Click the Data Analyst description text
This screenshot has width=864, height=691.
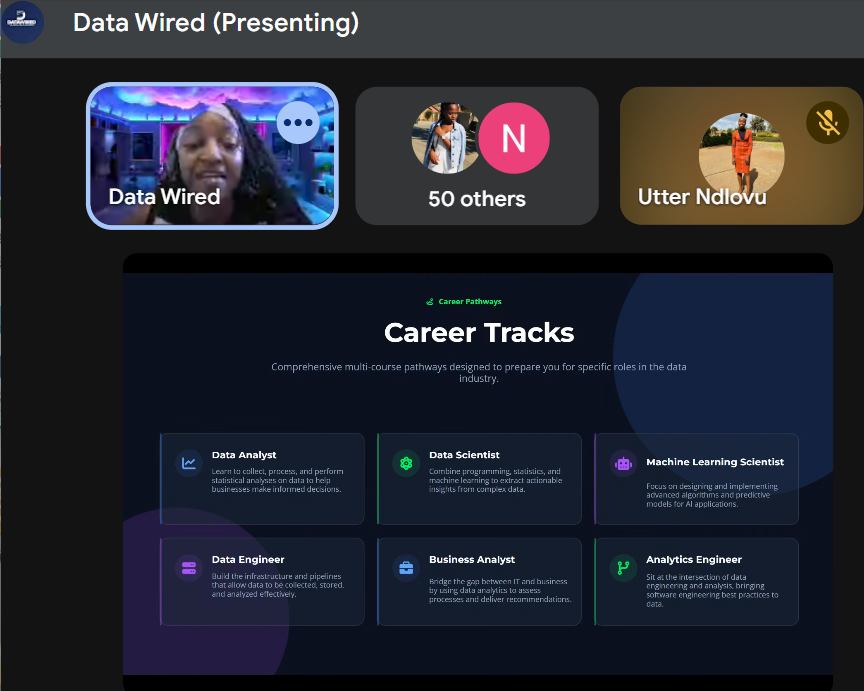pos(277,480)
